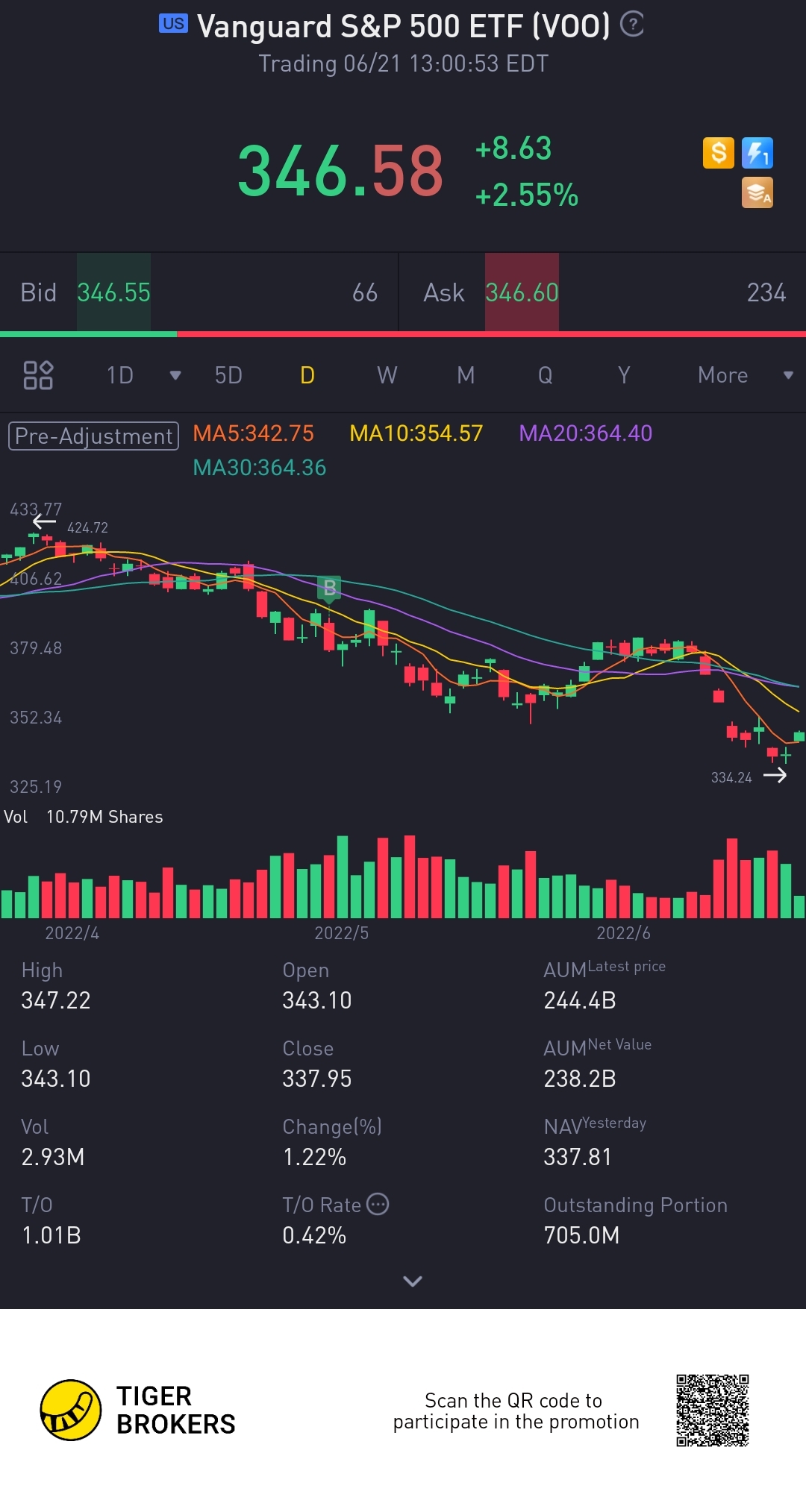This screenshot has width=806, height=1512.
Task: Tap the 424.72 high price label on chart
Action: pyautogui.click(x=87, y=527)
